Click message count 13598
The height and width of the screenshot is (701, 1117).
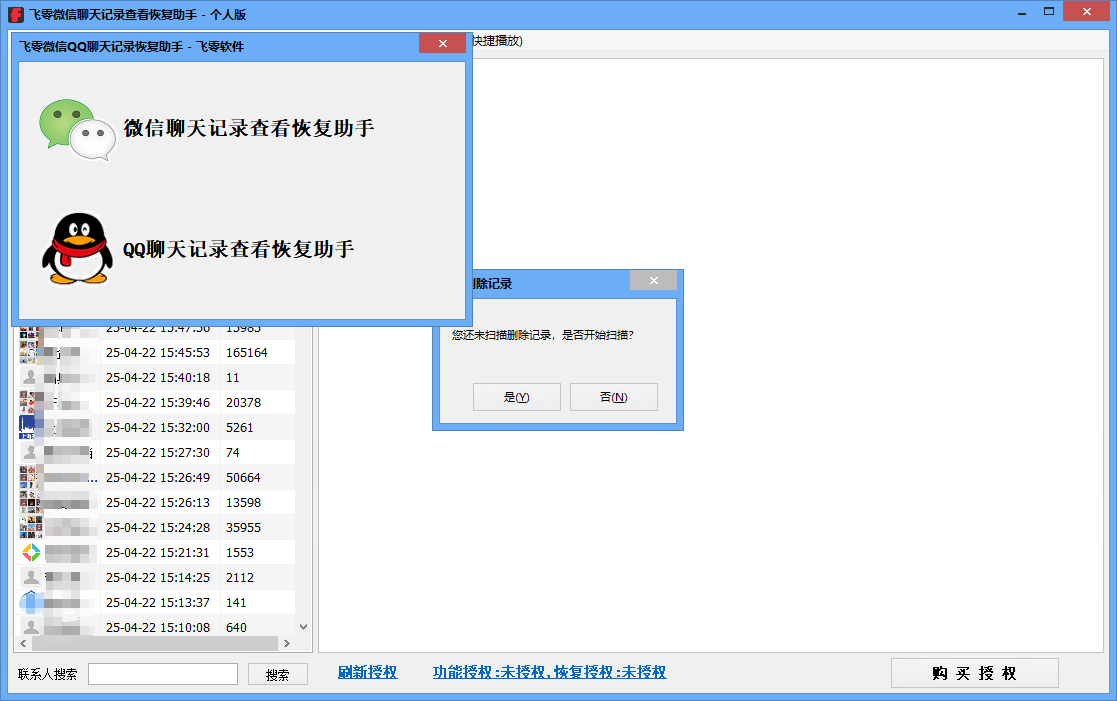(x=244, y=502)
